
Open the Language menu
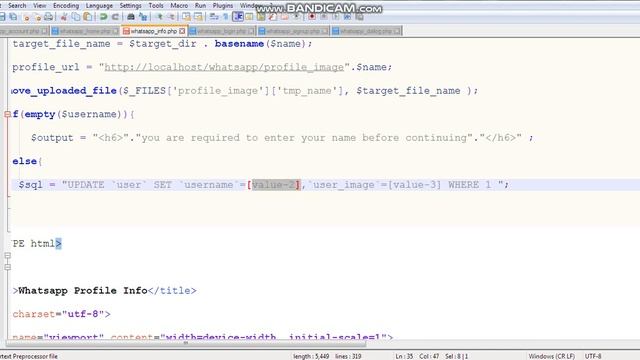click(99, 6)
